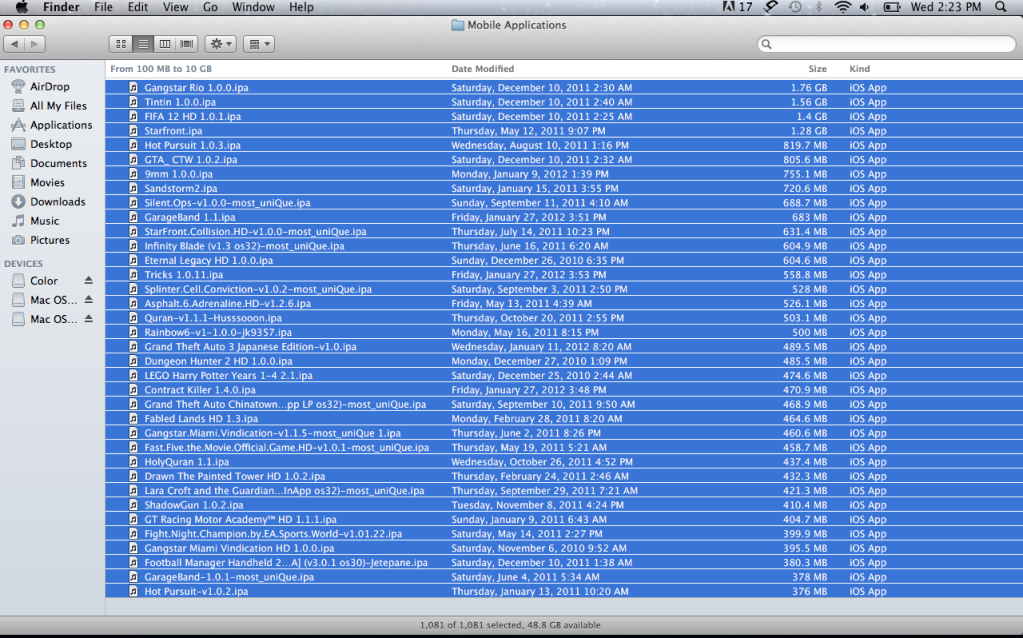Select Sandstorm2.ipa file
The image size is (1023, 638).
point(564,188)
